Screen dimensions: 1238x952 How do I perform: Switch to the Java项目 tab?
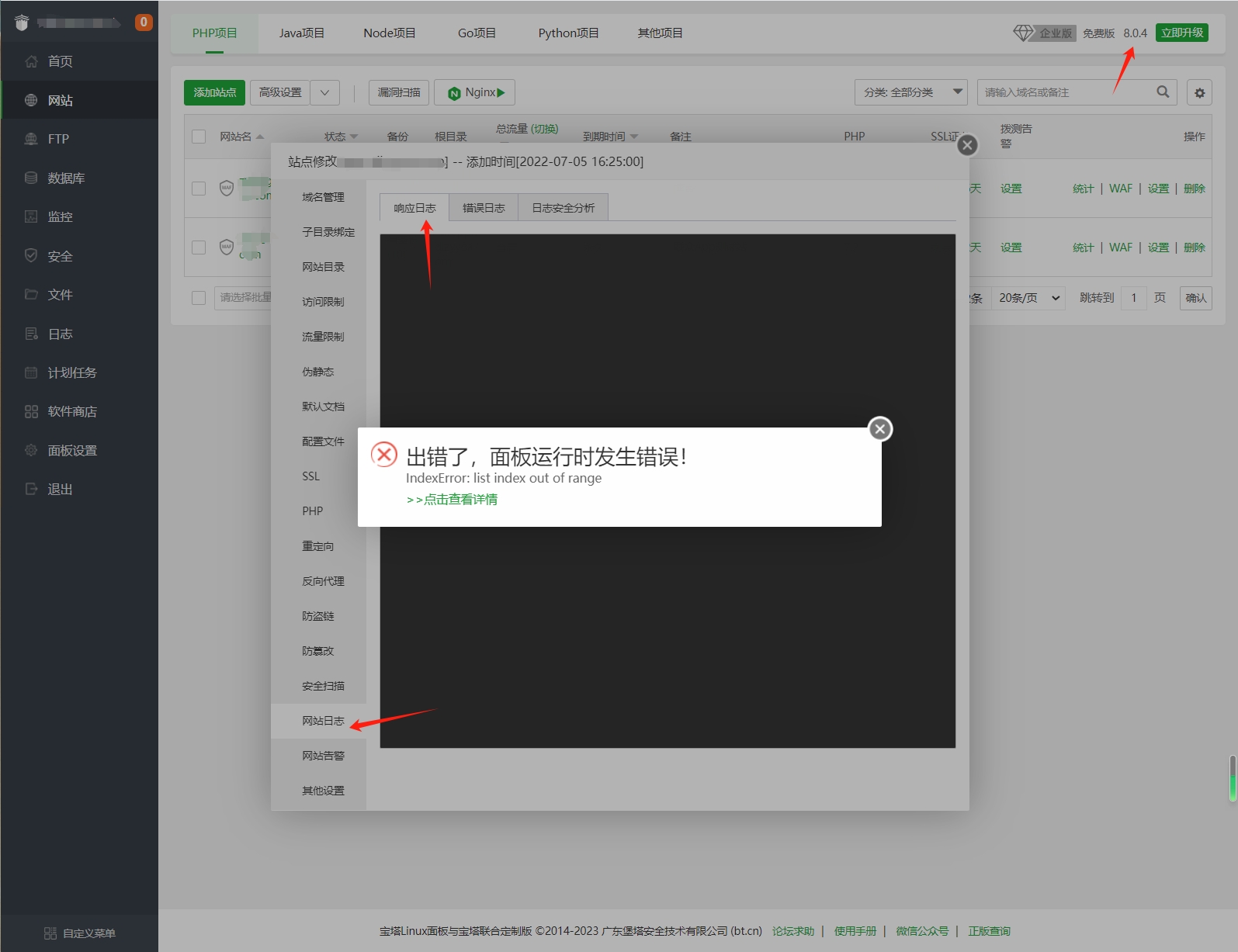[x=302, y=33]
